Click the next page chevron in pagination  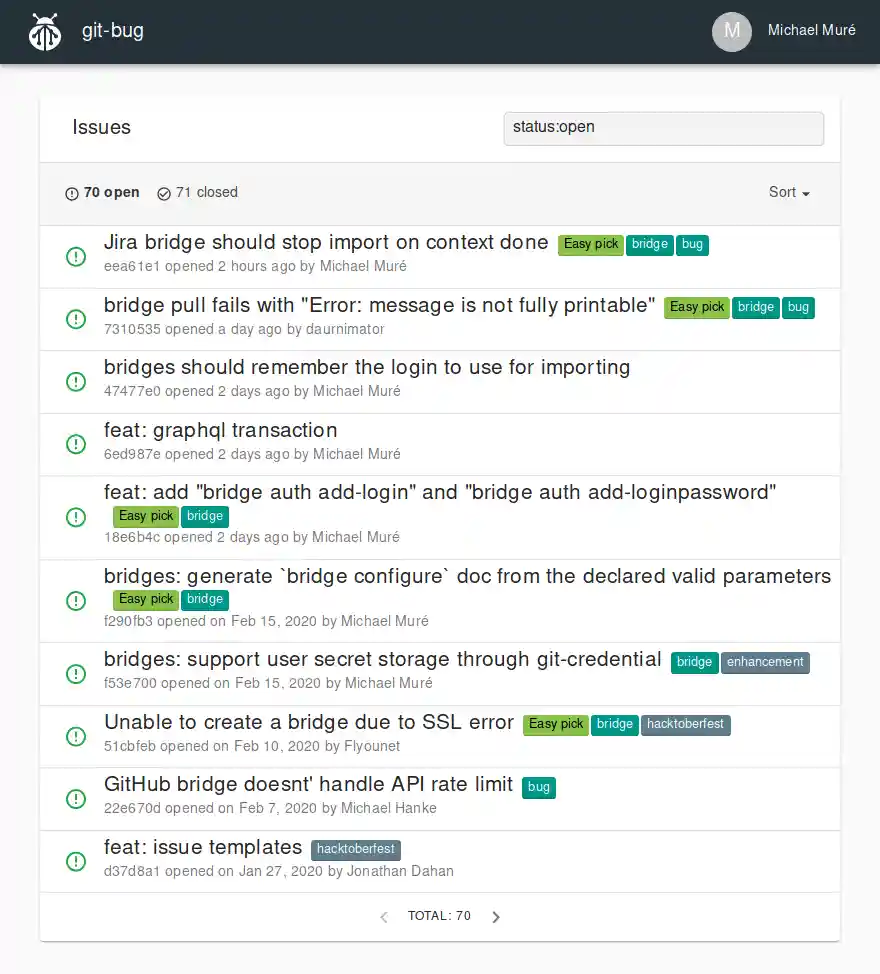(x=496, y=916)
